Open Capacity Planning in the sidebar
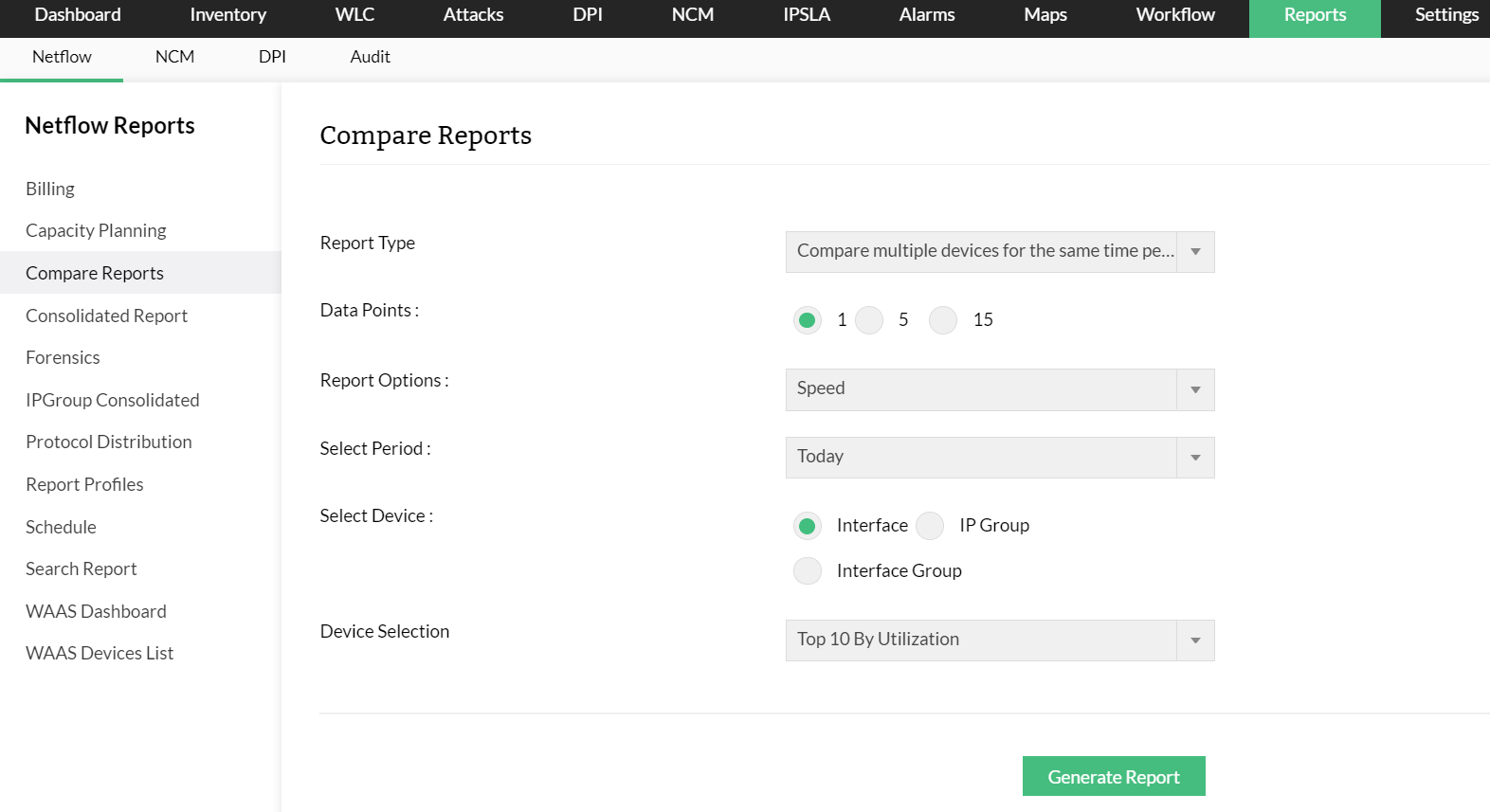Screen dimensions: 1490x812 (x=96, y=231)
